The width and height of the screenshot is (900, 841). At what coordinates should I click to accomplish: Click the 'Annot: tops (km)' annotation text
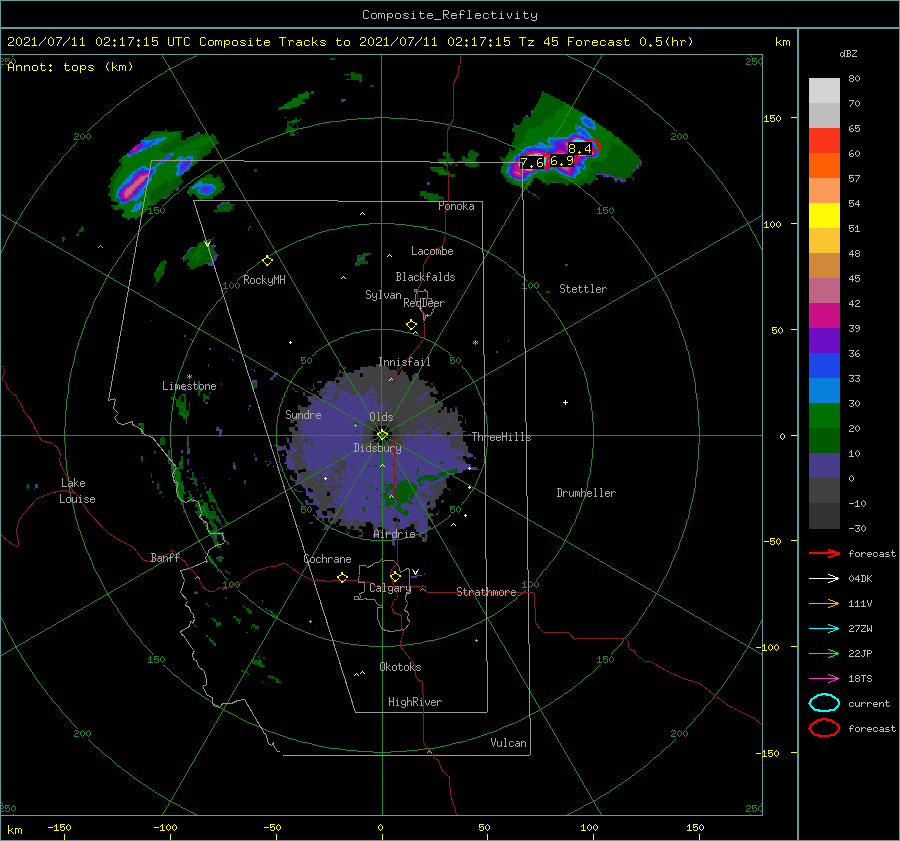pos(70,67)
